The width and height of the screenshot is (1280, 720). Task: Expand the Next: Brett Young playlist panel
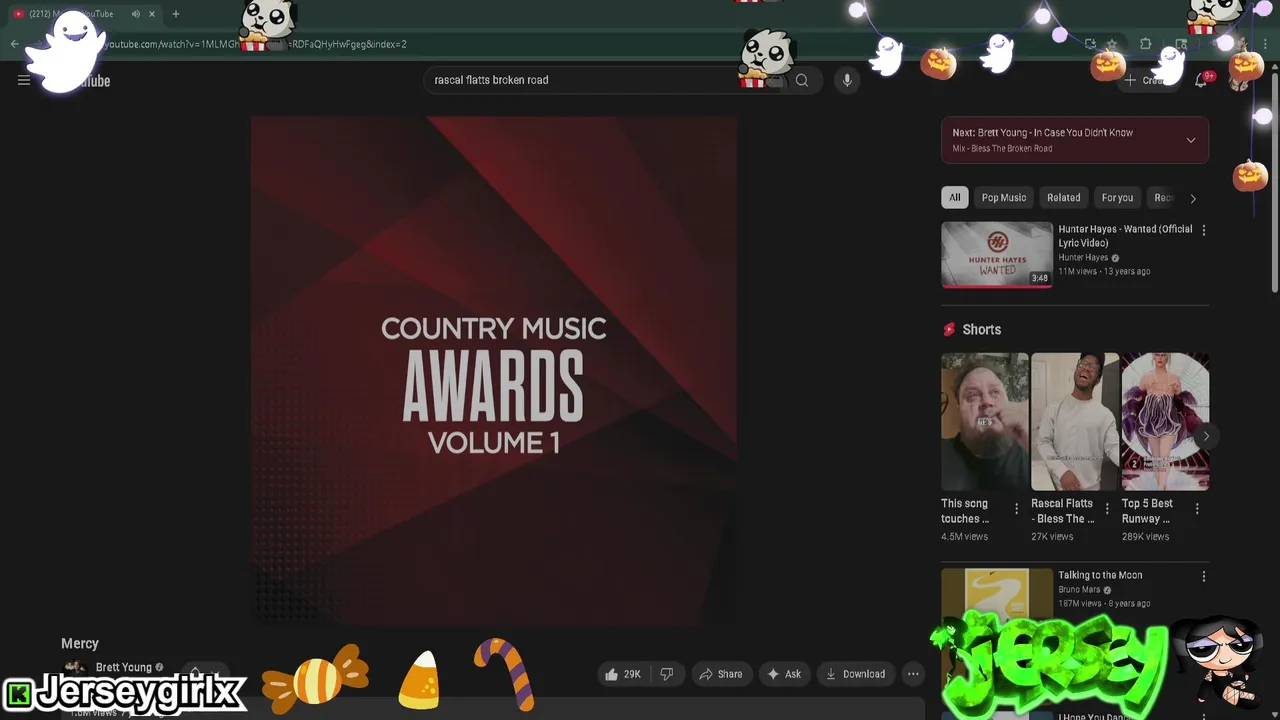1191,140
